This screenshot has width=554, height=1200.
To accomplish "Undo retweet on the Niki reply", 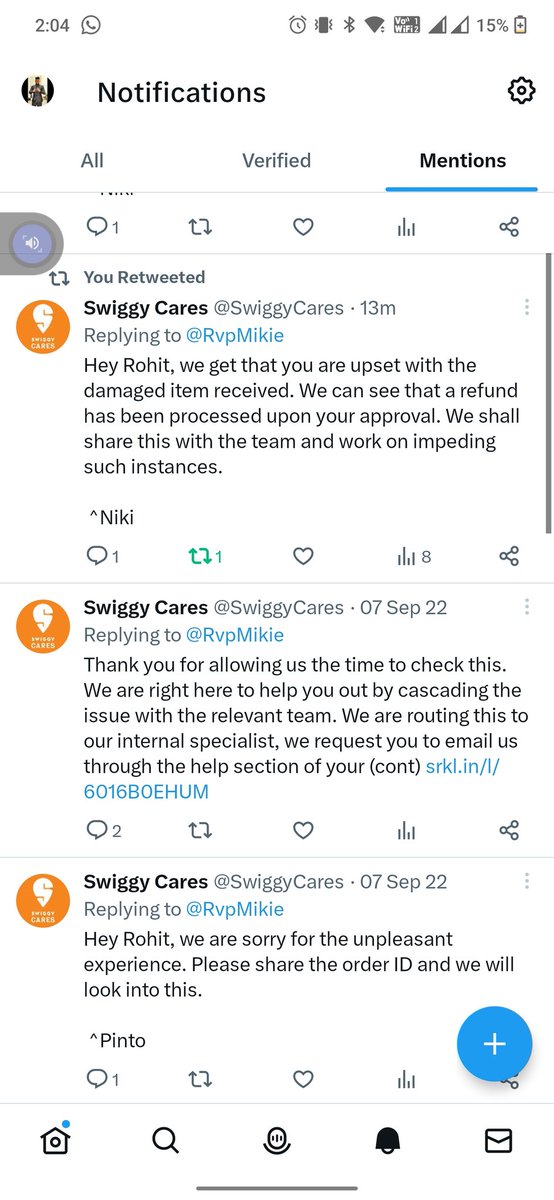I will coord(205,556).
